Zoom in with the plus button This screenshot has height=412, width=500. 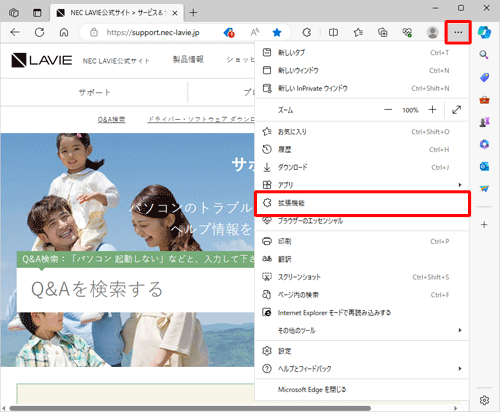(x=432, y=110)
